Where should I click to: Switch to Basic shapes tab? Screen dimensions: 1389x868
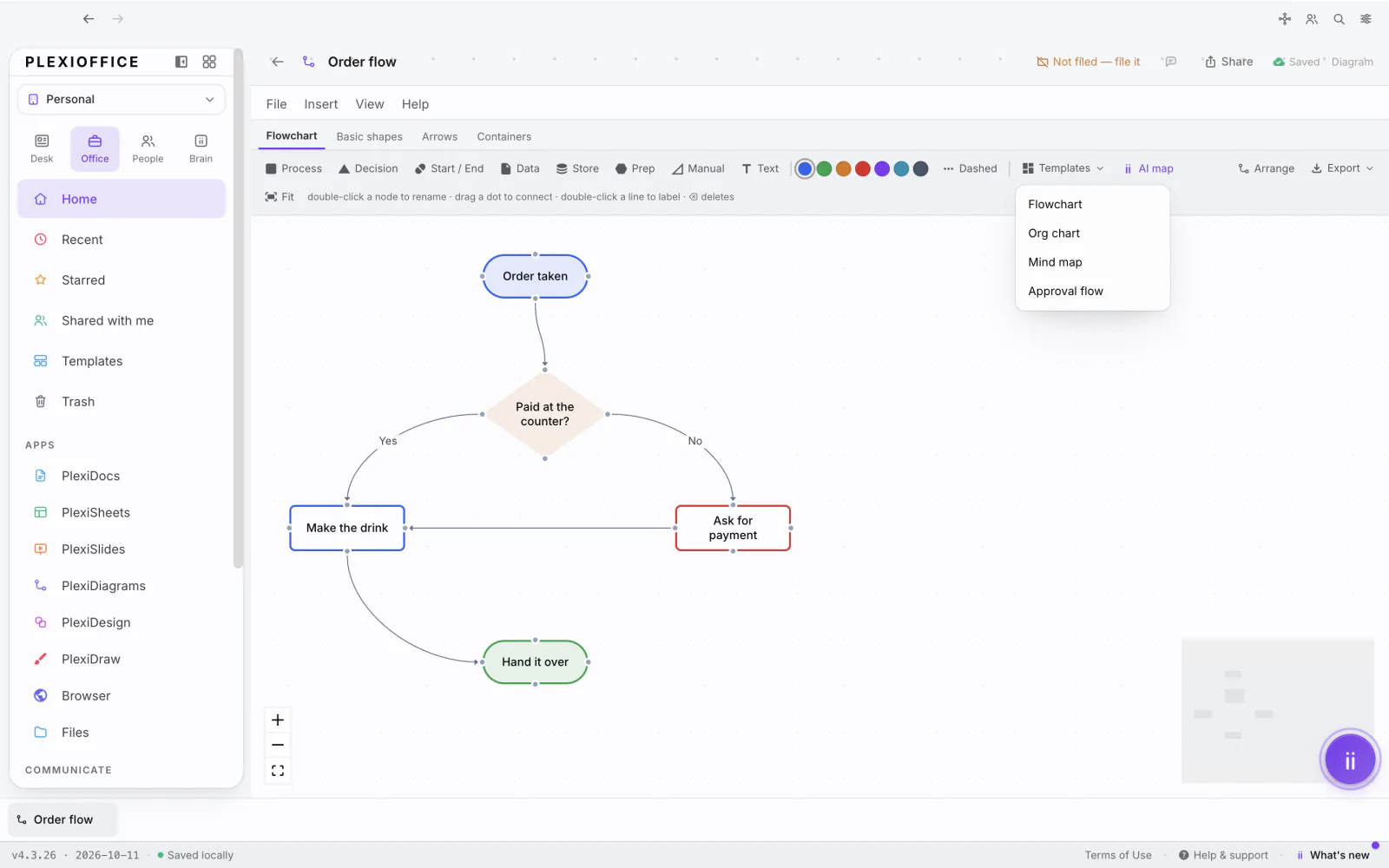click(369, 136)
